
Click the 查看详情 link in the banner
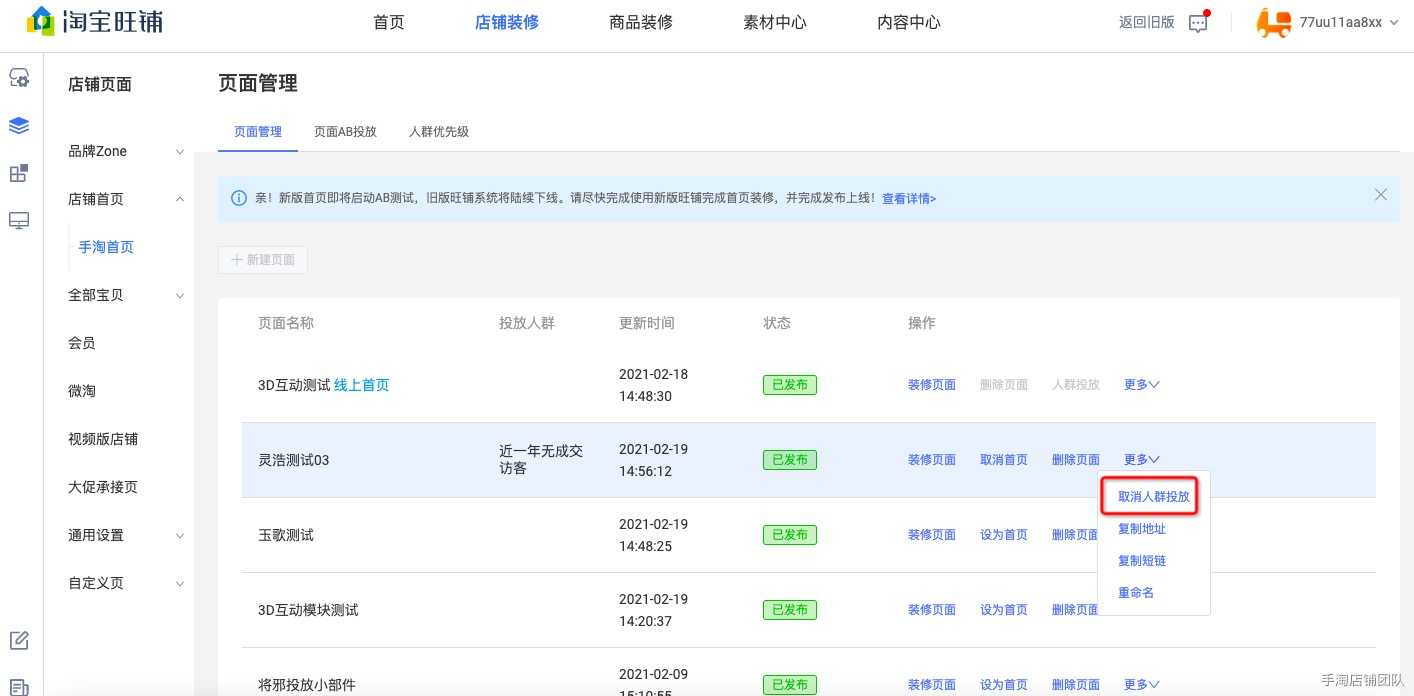(x=909, y=199)
